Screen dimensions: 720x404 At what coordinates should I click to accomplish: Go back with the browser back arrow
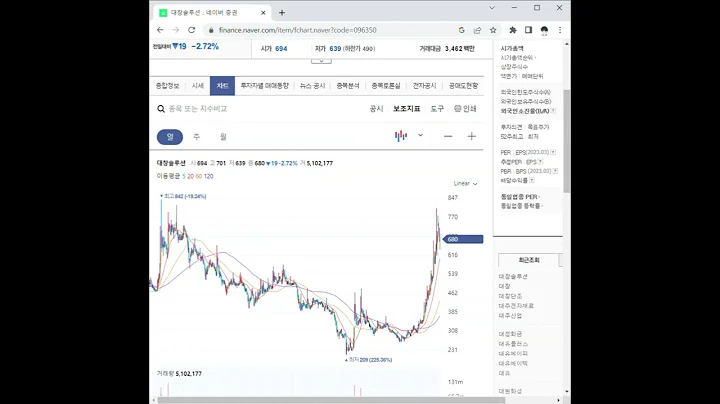[x=160, y=30]
